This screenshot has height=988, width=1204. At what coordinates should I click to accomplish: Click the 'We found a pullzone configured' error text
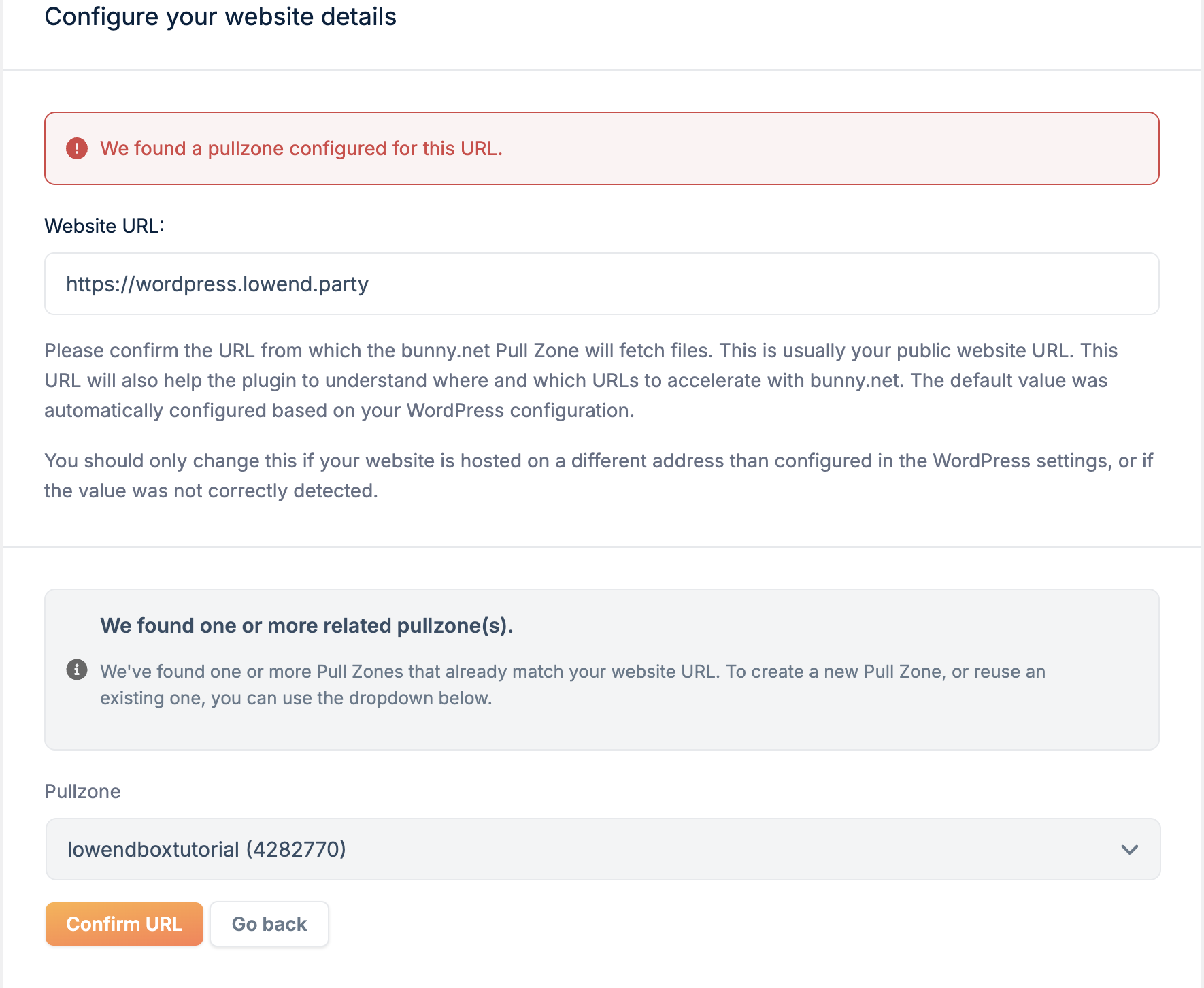coord(301,148)
